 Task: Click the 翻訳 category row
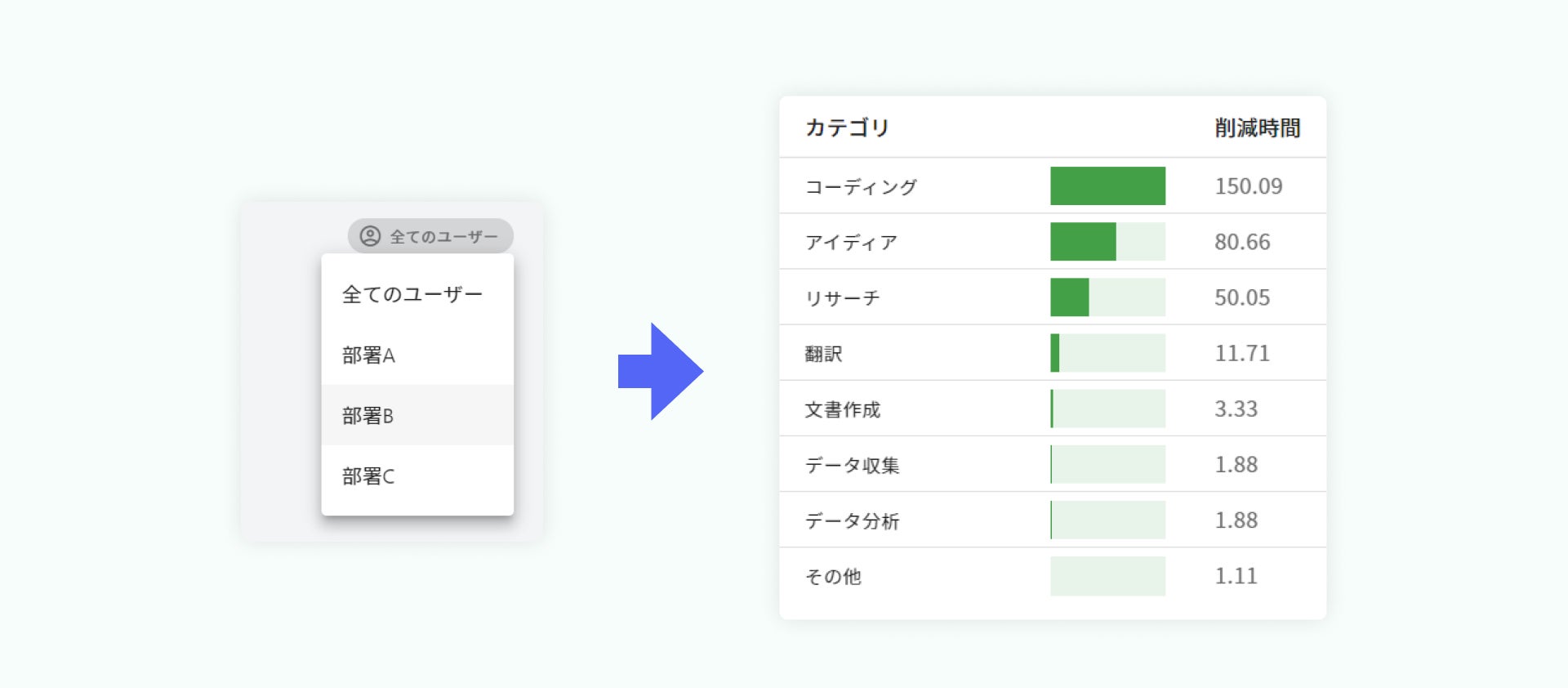823,354
